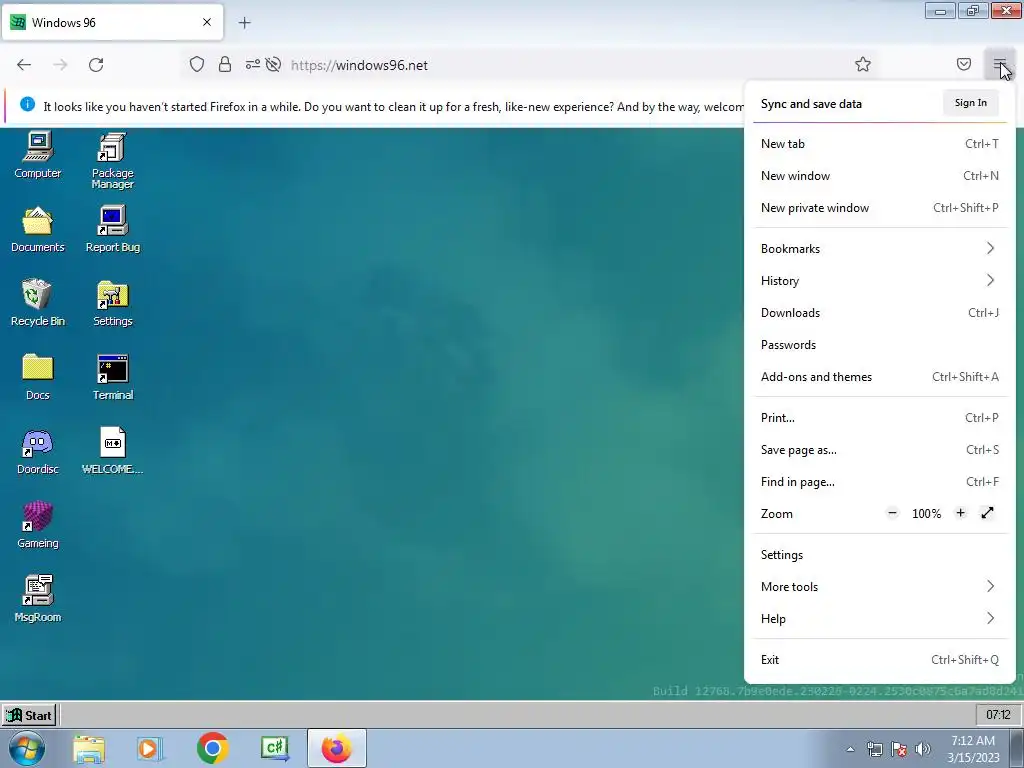Screen dimensions: 1024x768
Task: Close the Windows 96 tab
Action: [x=207, y=22]
